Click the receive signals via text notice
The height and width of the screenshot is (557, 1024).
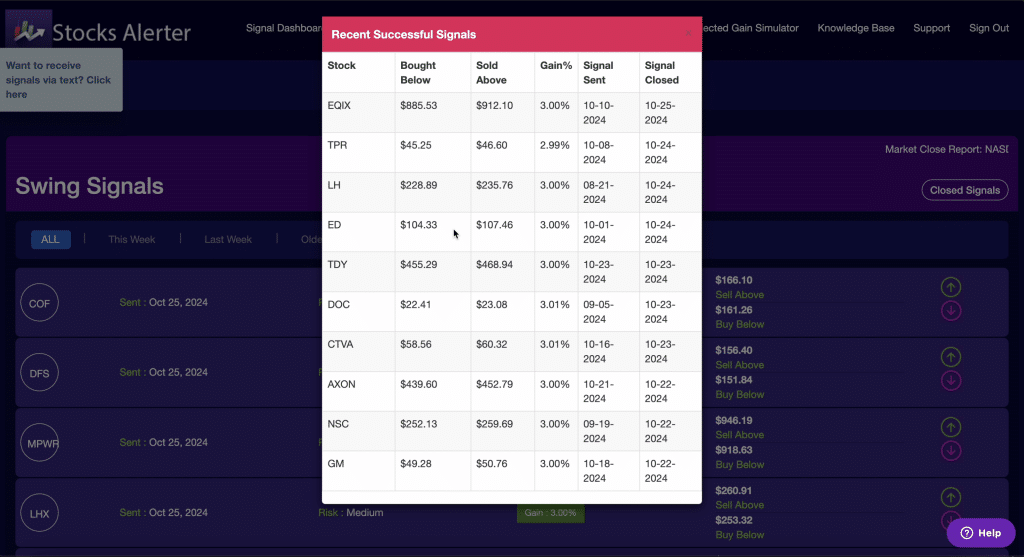pos(61,80)
